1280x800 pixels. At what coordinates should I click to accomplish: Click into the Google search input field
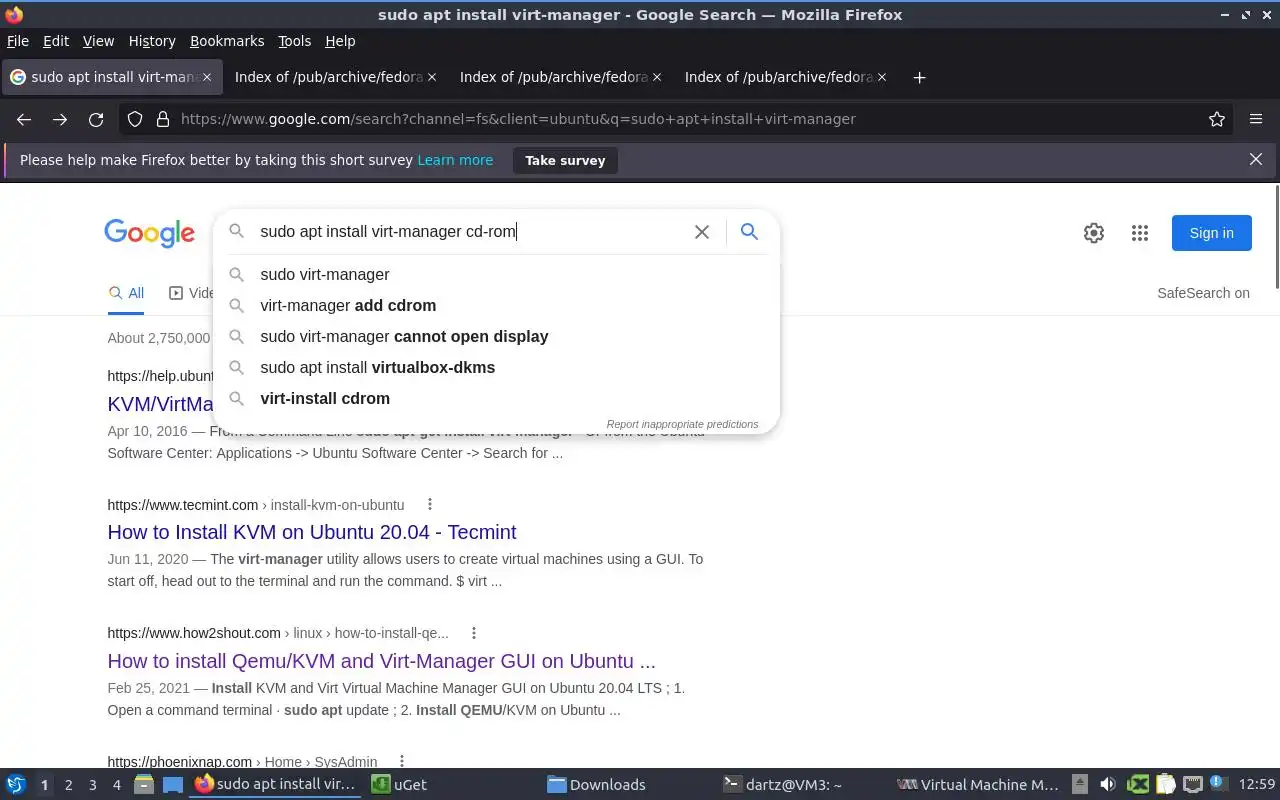470,232
